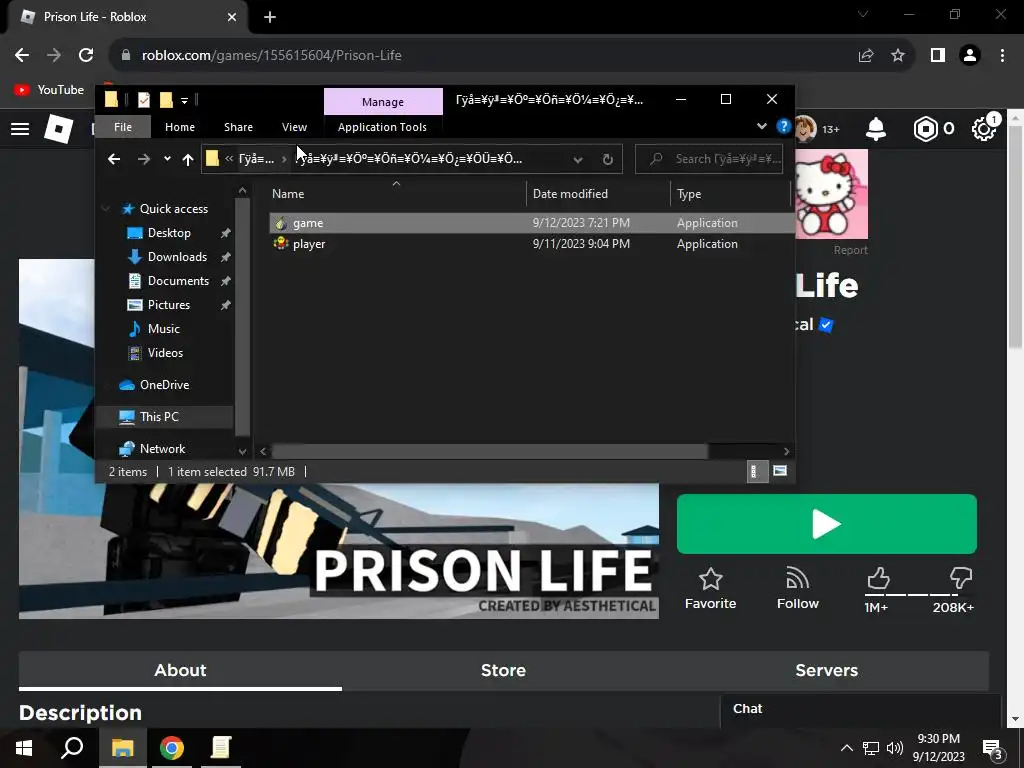Expand the Explorer ribbon chevron
Viewport: 1024px width, 768px height.
(761, 126)
